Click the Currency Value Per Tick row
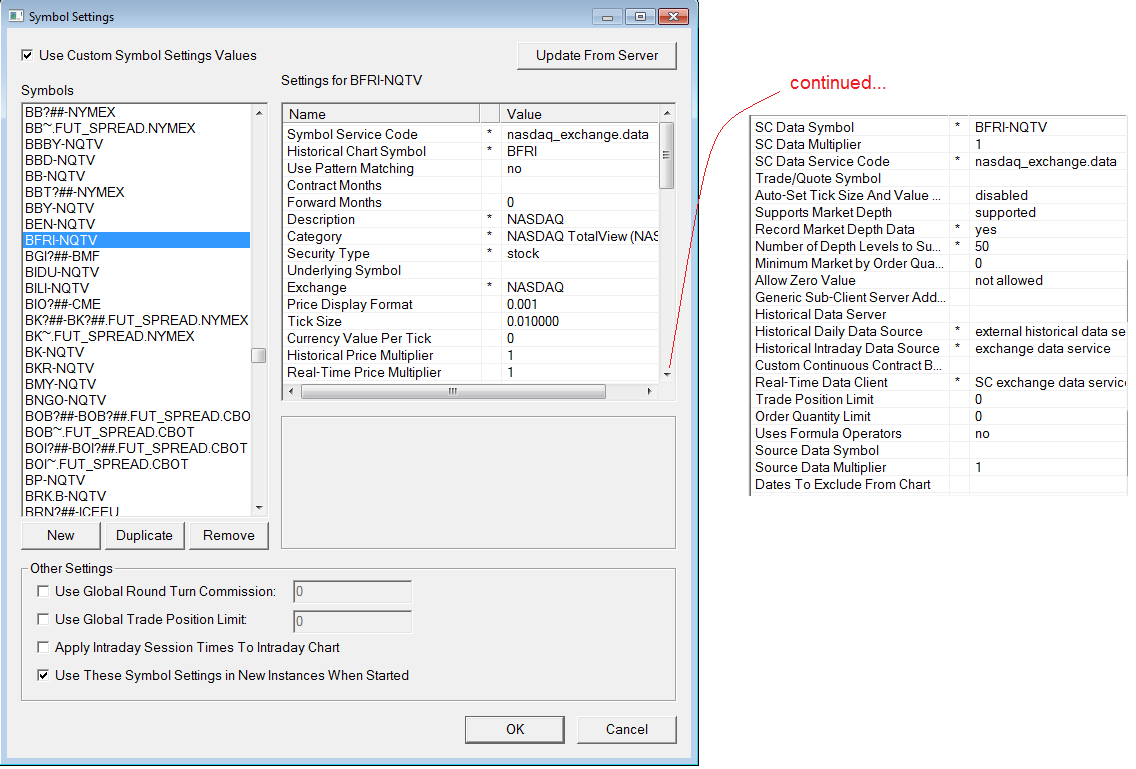 click(471, 338)
